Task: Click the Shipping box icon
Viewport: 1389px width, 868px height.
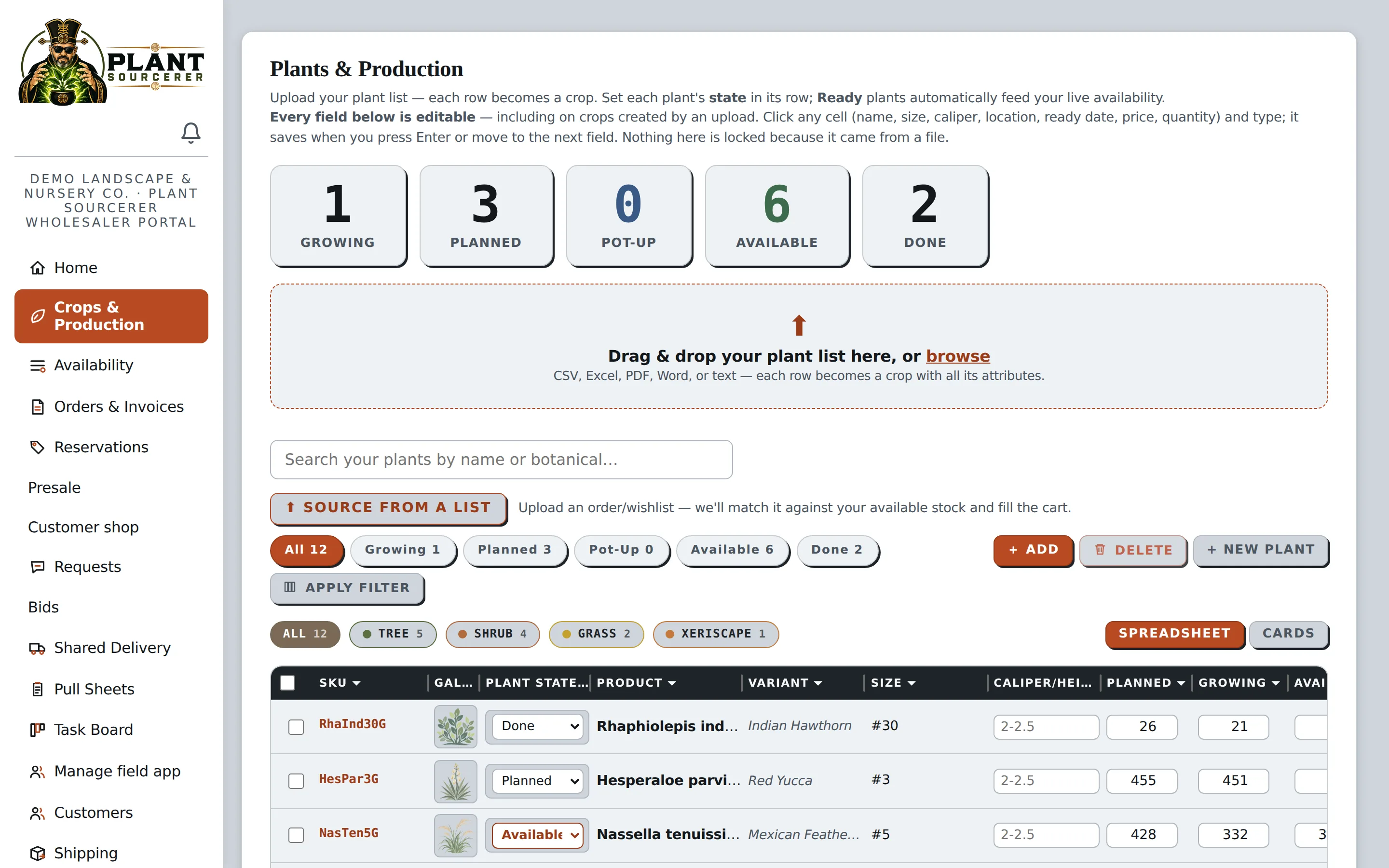Action: pyautogui.click(x=37, y=854)
